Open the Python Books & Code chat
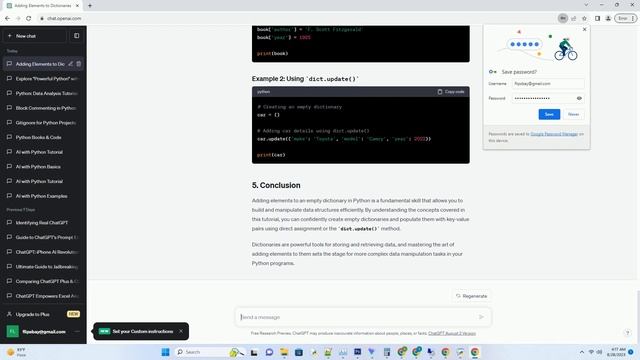Screen dimensions: 640x360 [x=43, y=138]
